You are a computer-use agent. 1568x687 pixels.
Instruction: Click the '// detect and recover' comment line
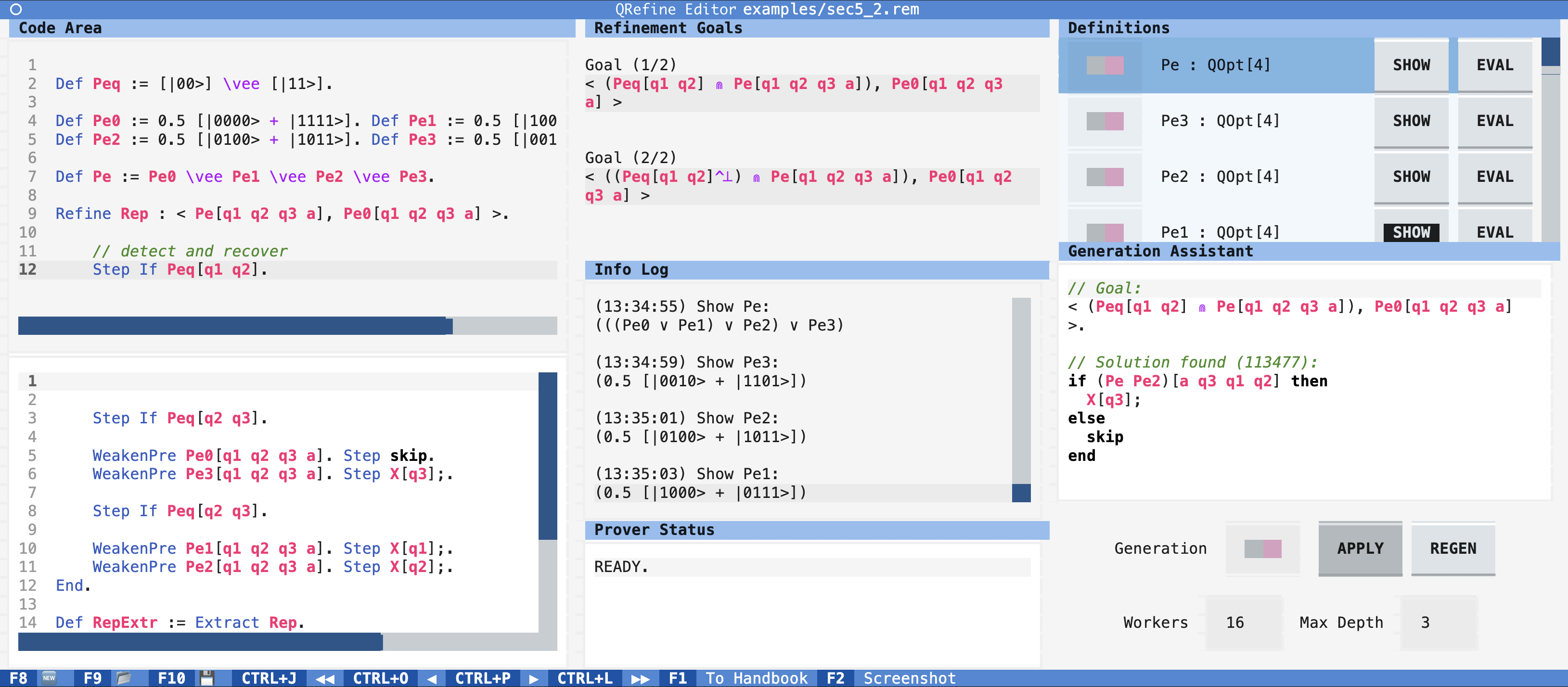pos(190,251)
